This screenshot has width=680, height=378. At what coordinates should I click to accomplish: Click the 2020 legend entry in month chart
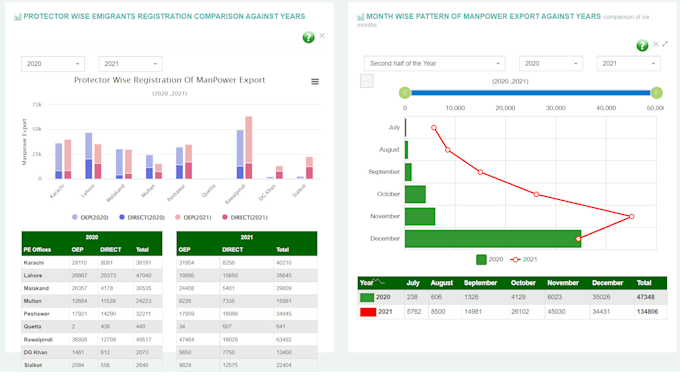click(490, 259)
